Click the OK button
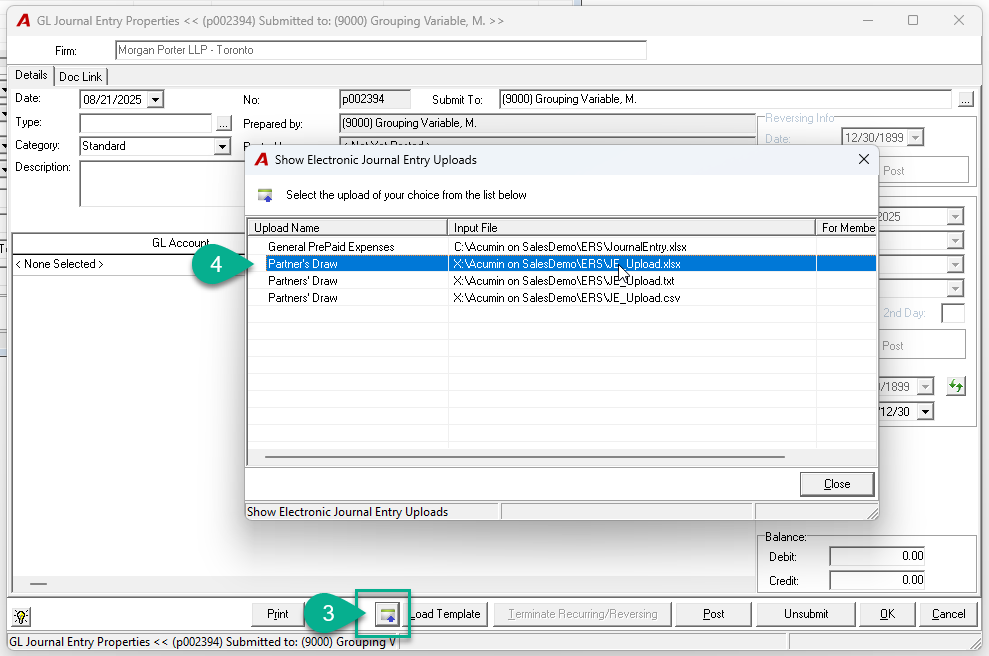This screenshot has width=989, height=656. point(887,614)
